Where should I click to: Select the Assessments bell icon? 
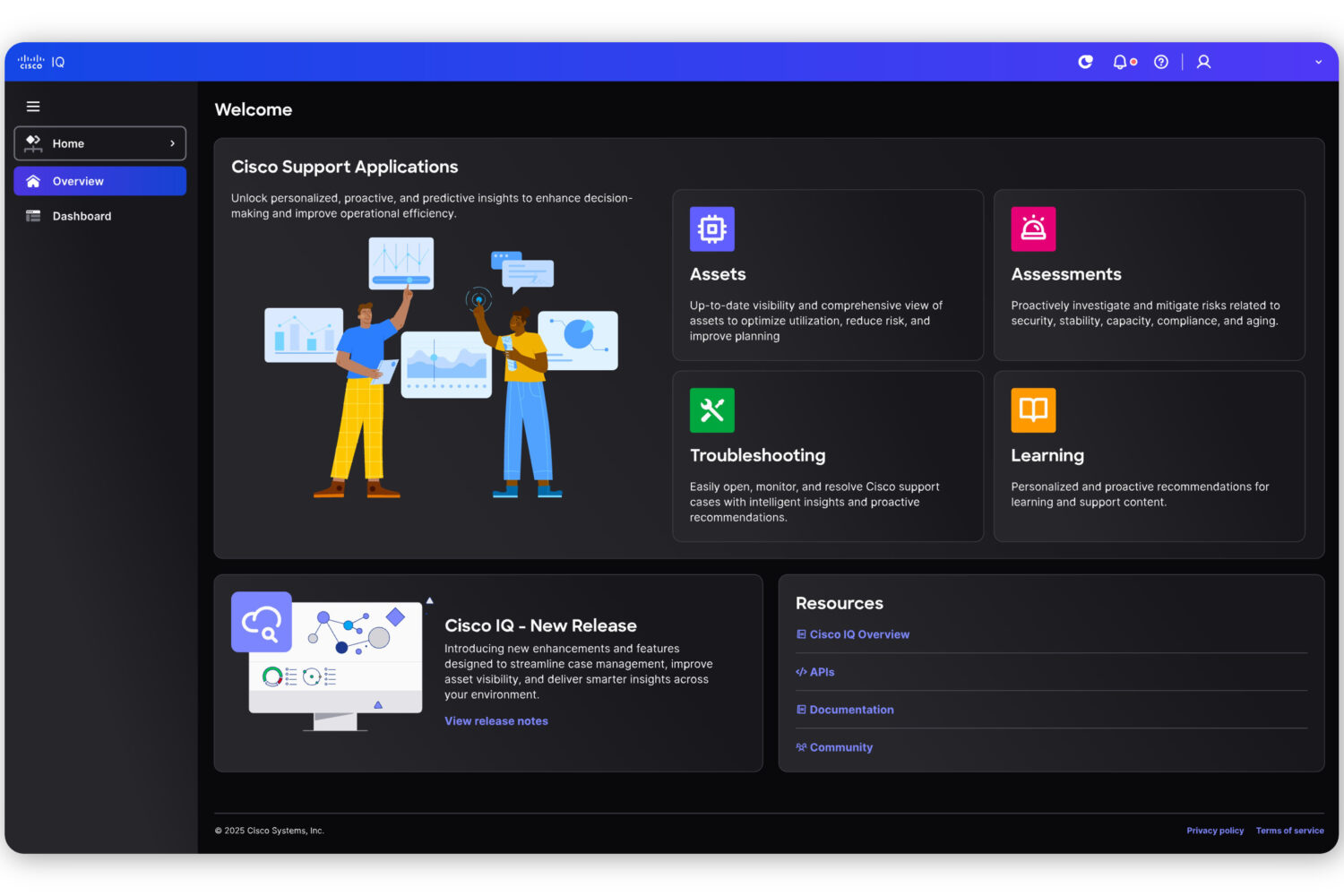click(1032, 228)
